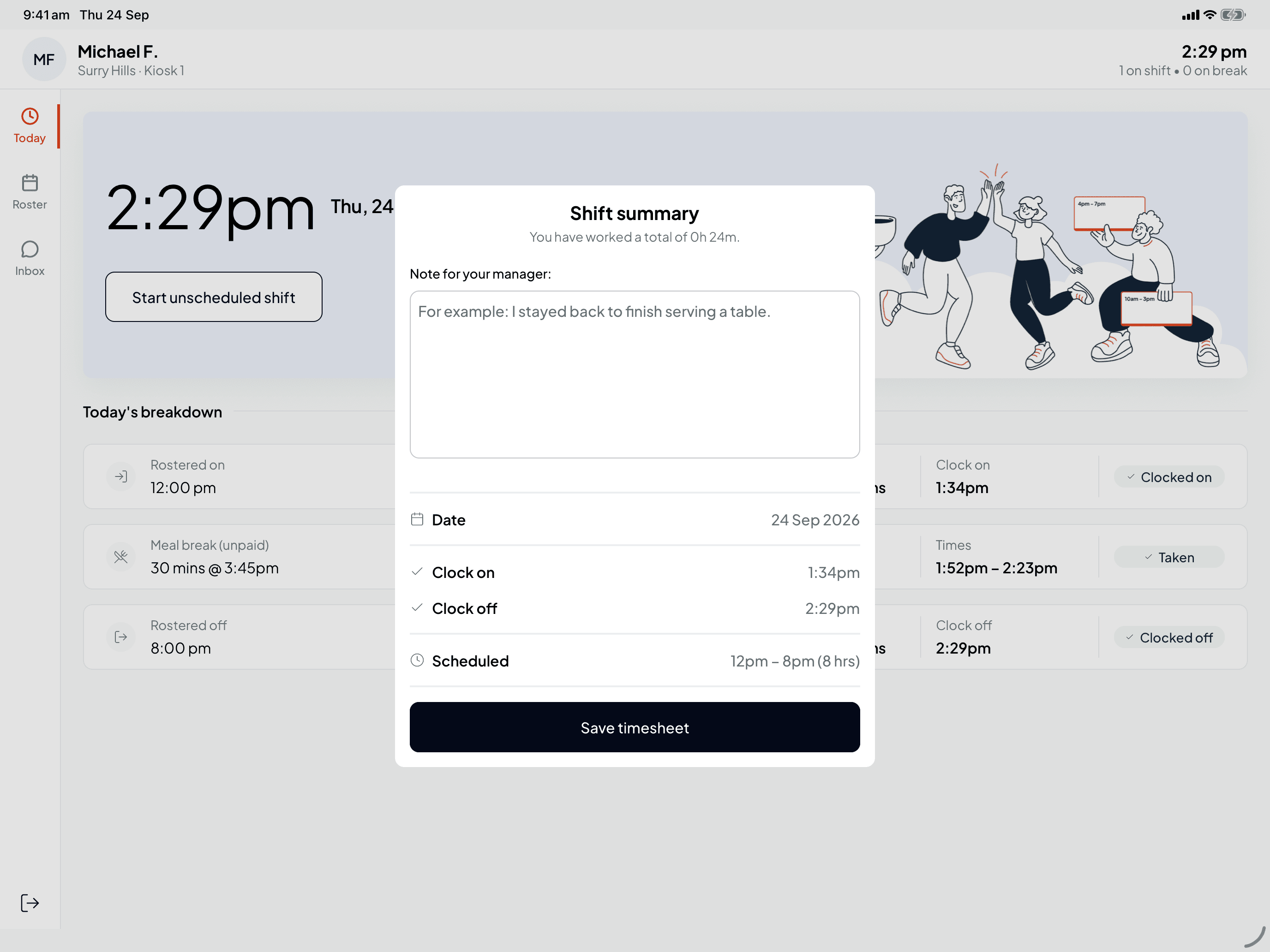Image resolution: width=1270 pixels, height=952 pixels.
Task: Click Save timesheet button
Action: point(635,727)
